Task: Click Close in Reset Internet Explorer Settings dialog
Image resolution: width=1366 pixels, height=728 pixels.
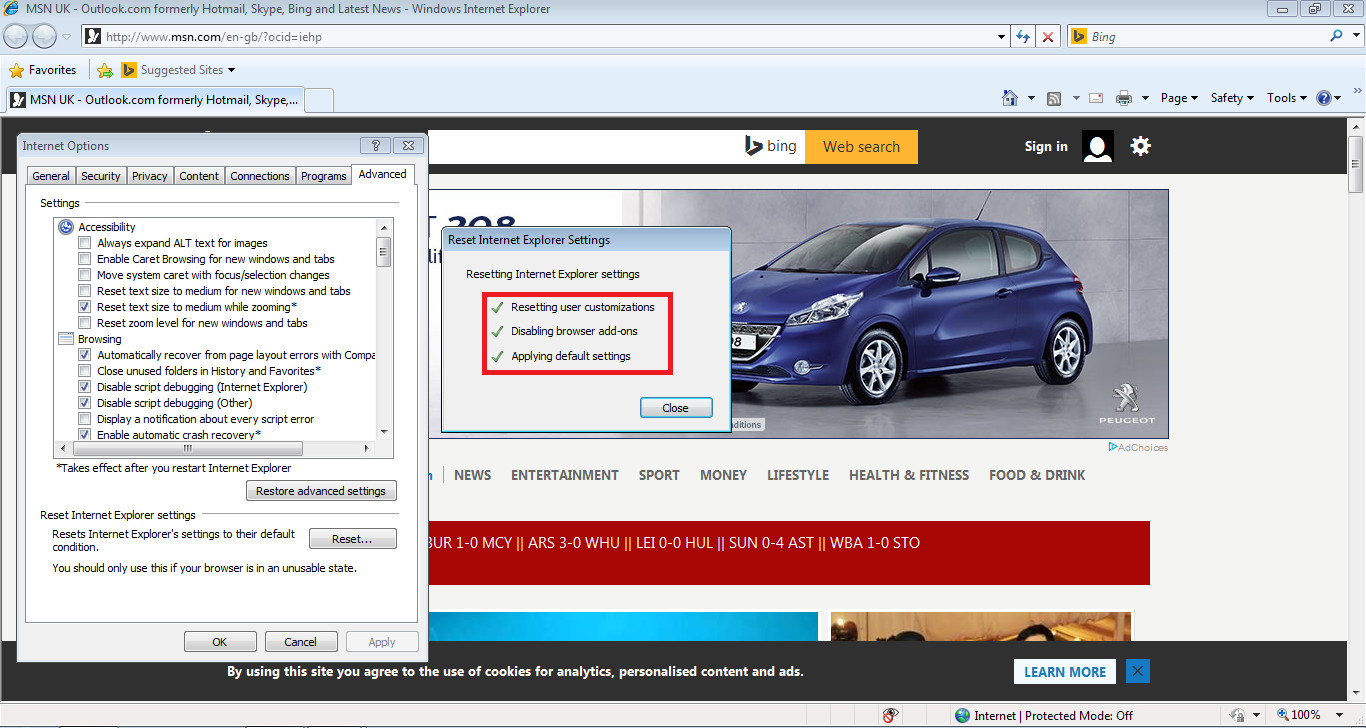Action: pyautogui.click(x=676, y=408)
